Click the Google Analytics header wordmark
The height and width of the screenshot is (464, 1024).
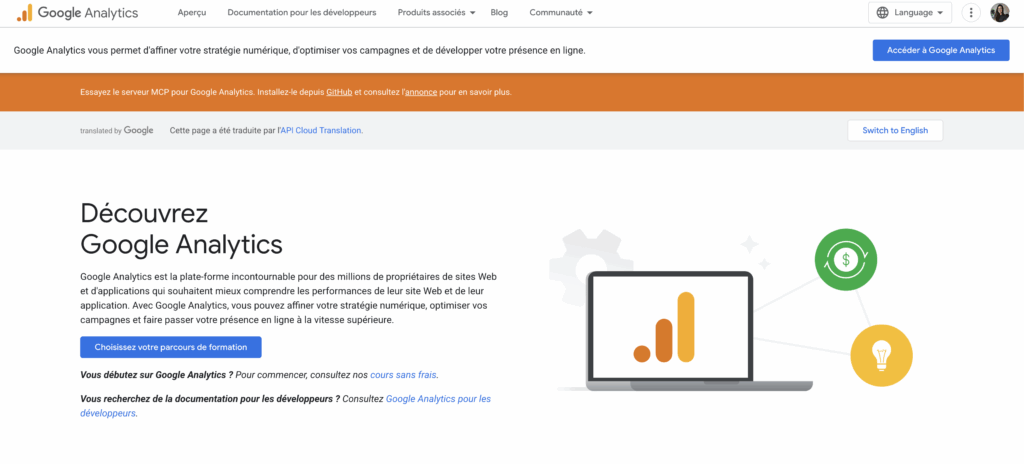[88, 12]
